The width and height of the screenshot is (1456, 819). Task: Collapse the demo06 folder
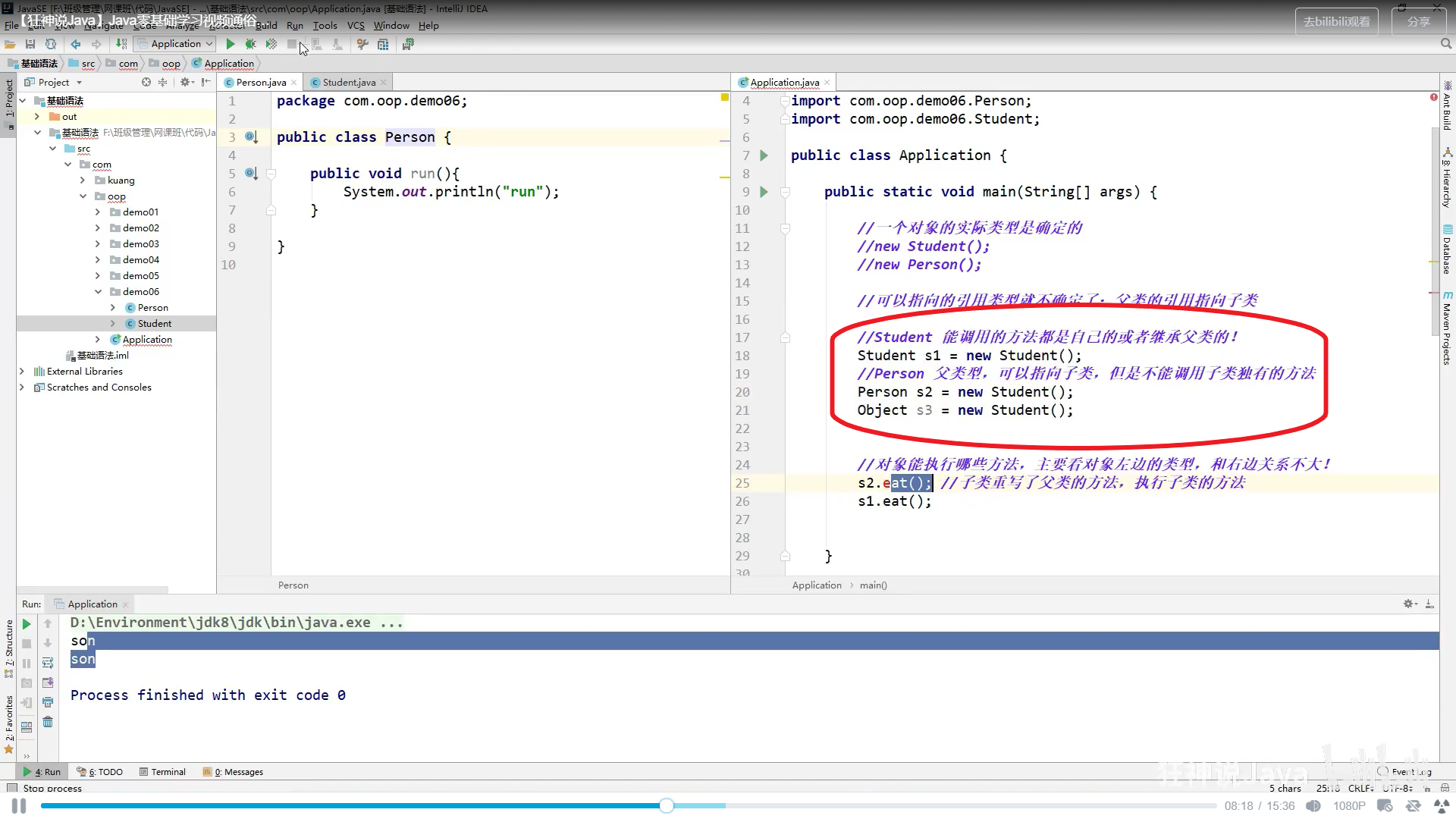coord(99,292)
